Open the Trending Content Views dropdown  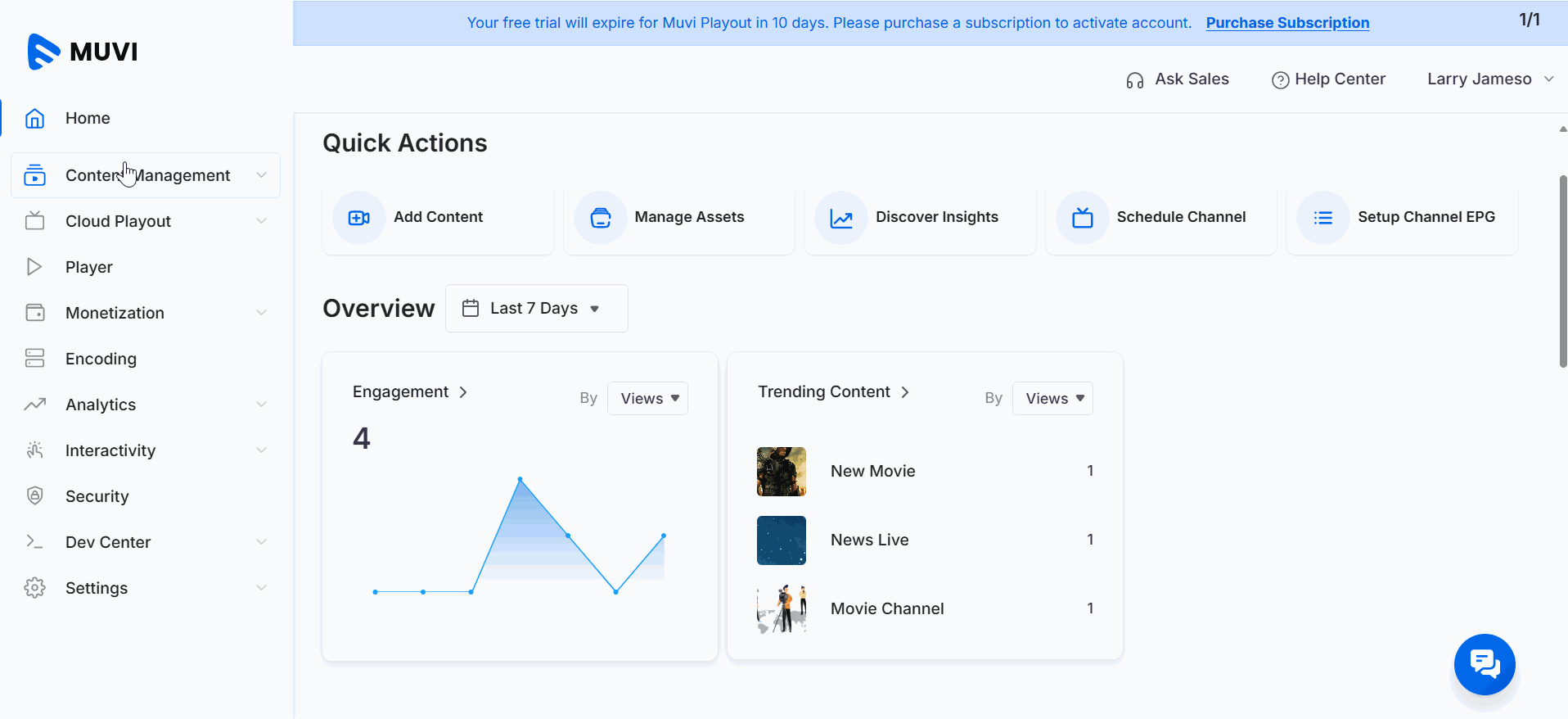tap(1052, 399)
